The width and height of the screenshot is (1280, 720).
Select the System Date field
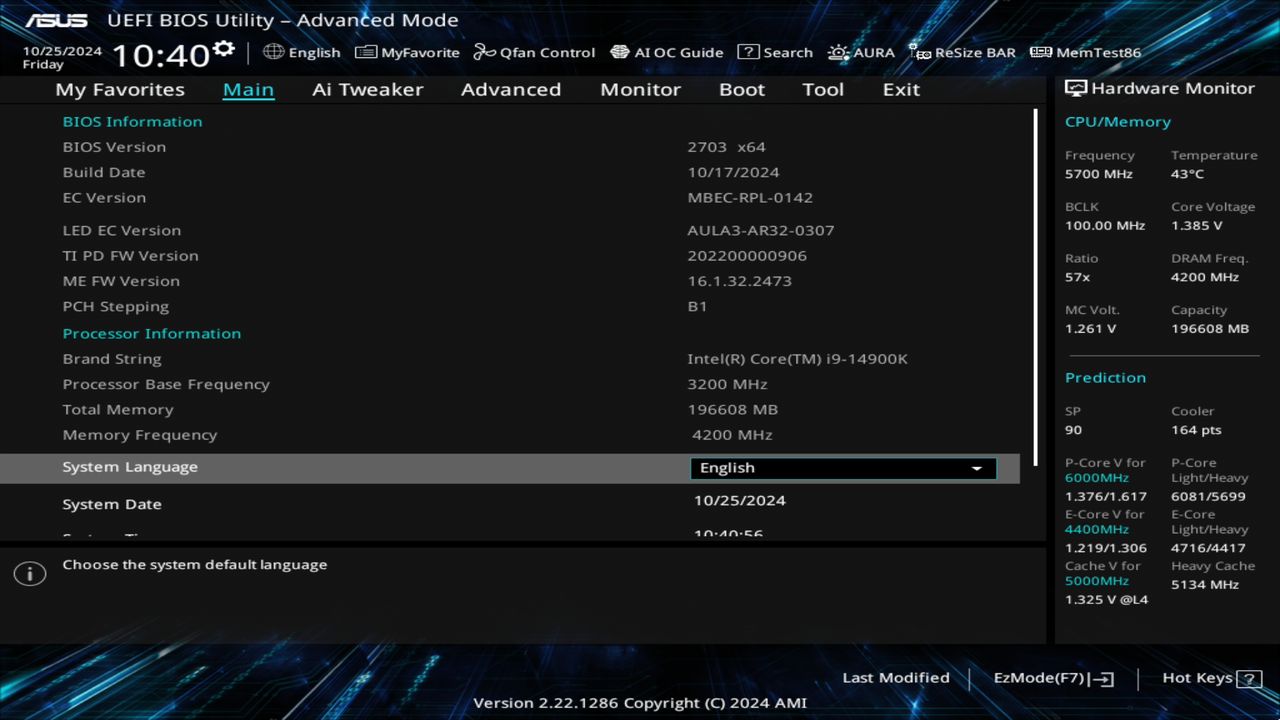pyautogui.click(x=112, y=504)
